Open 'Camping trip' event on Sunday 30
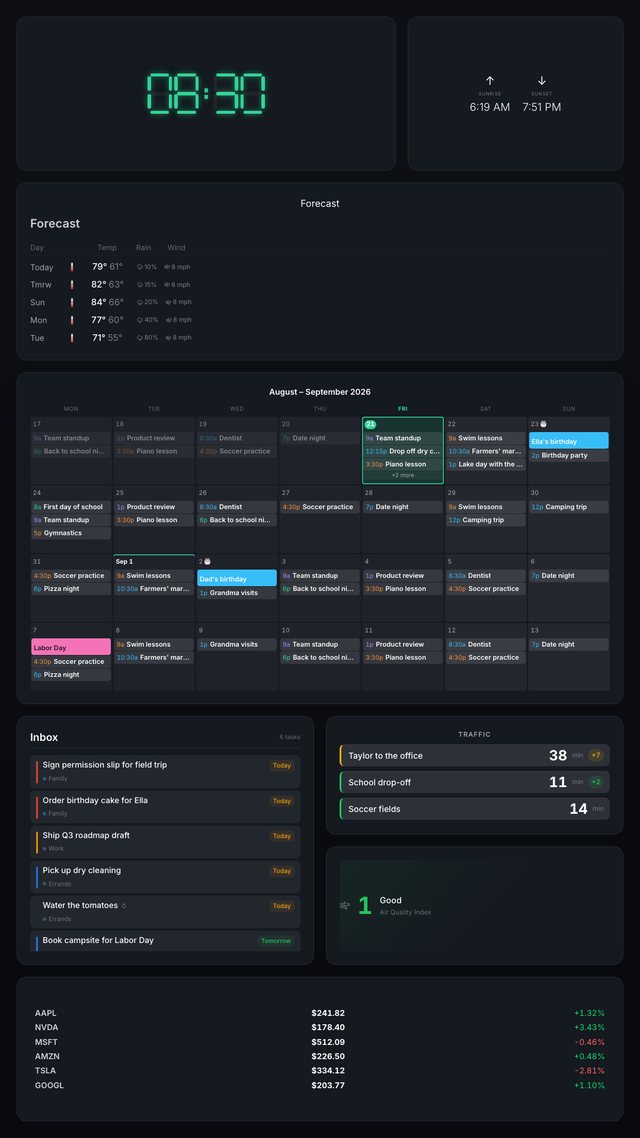Viewport: 640px width, 1138px height. 569,507
